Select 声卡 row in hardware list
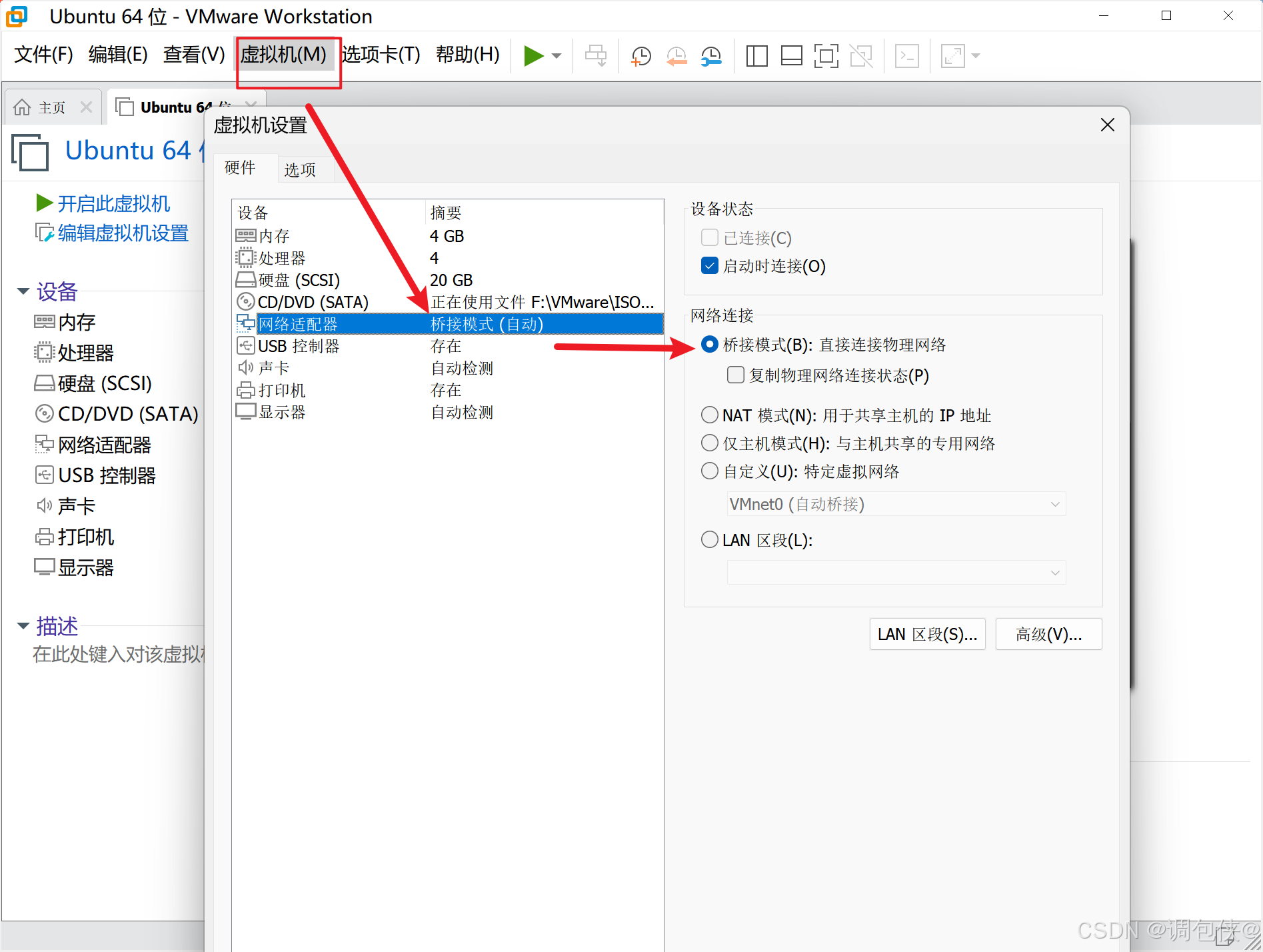Screen dimensions: 1263x952 point(449,368)
